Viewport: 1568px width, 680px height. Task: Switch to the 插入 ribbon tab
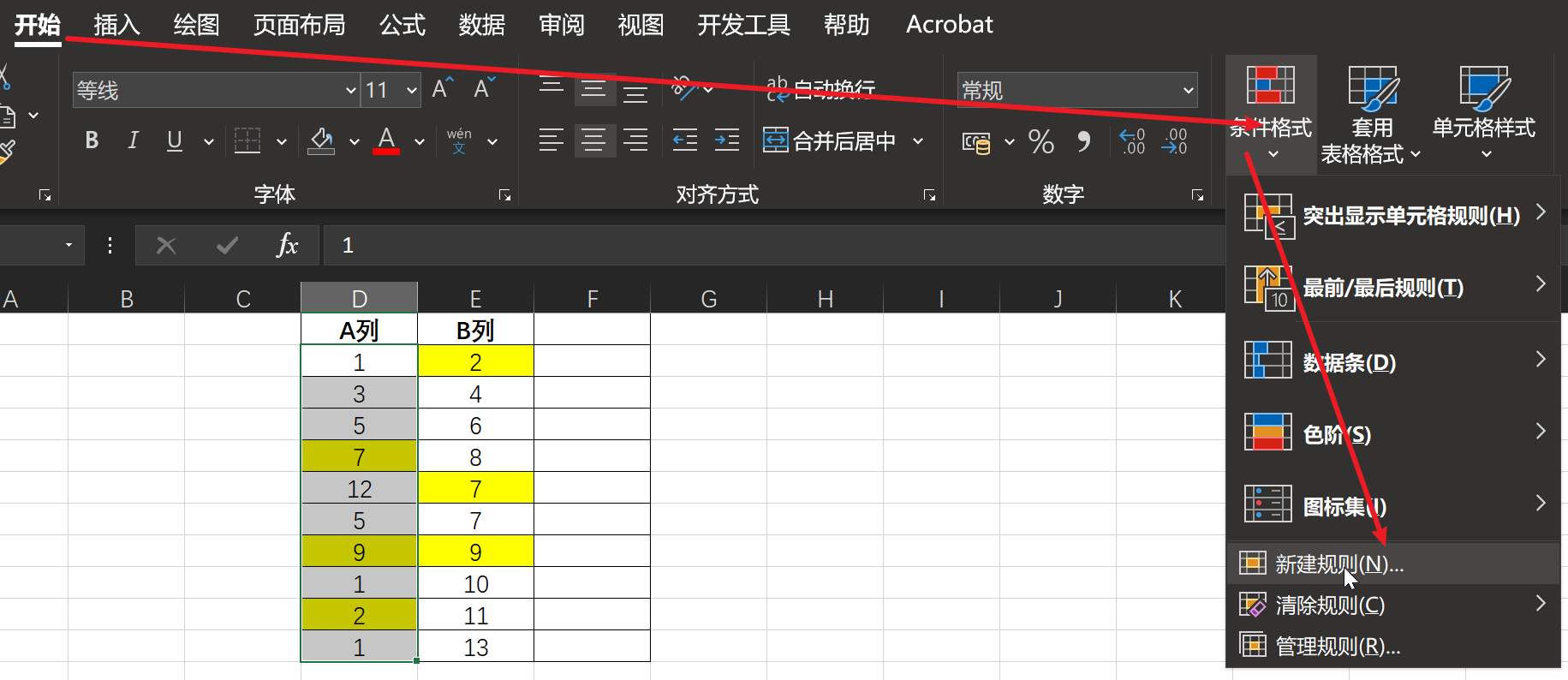pos(116,25)
